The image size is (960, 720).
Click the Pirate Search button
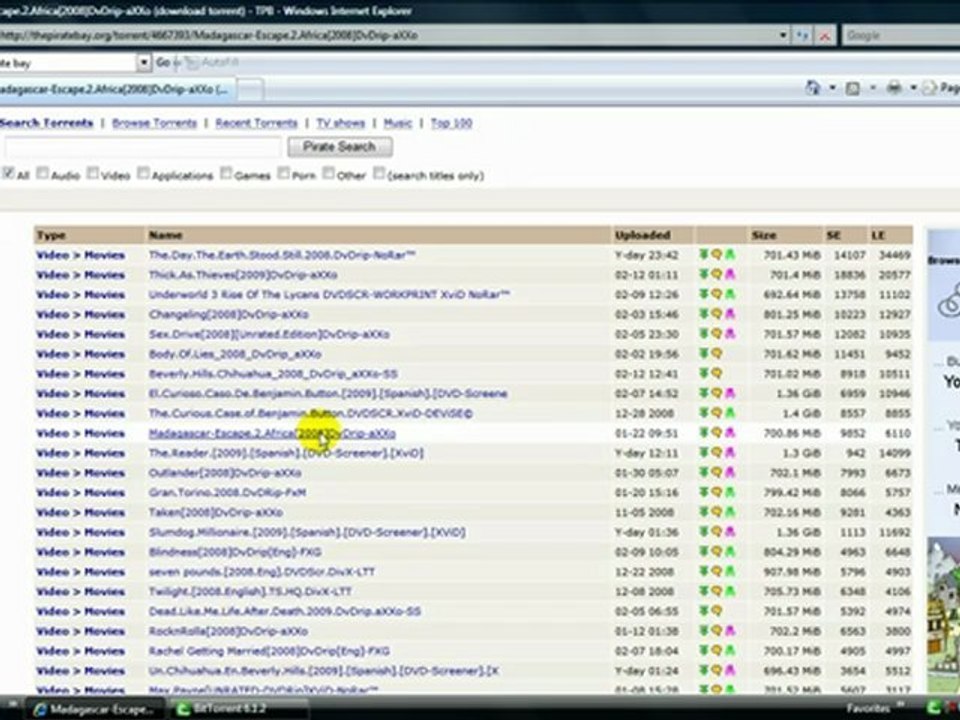[340, 147]
